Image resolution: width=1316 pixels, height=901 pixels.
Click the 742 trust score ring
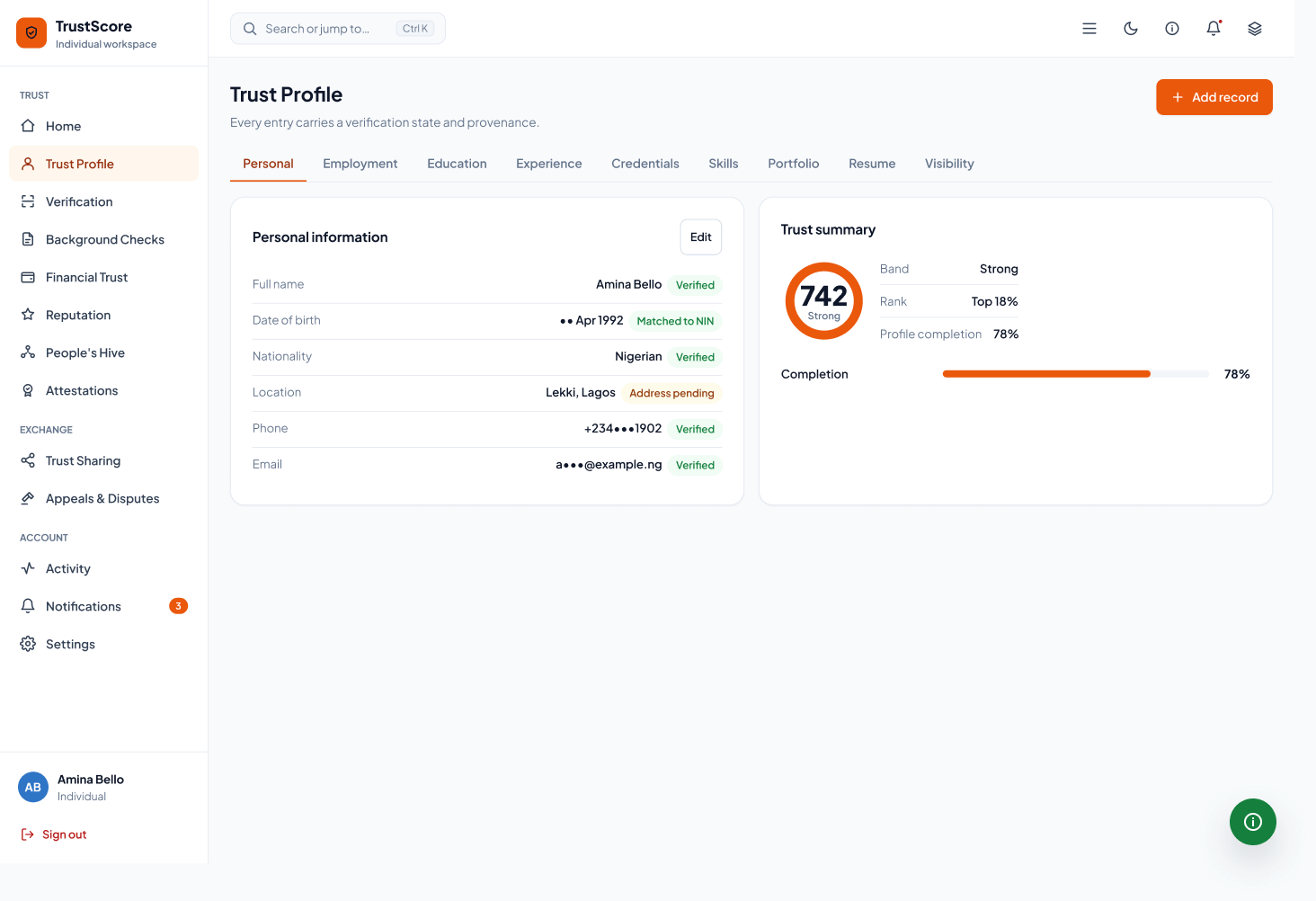(x=824, y=301)
